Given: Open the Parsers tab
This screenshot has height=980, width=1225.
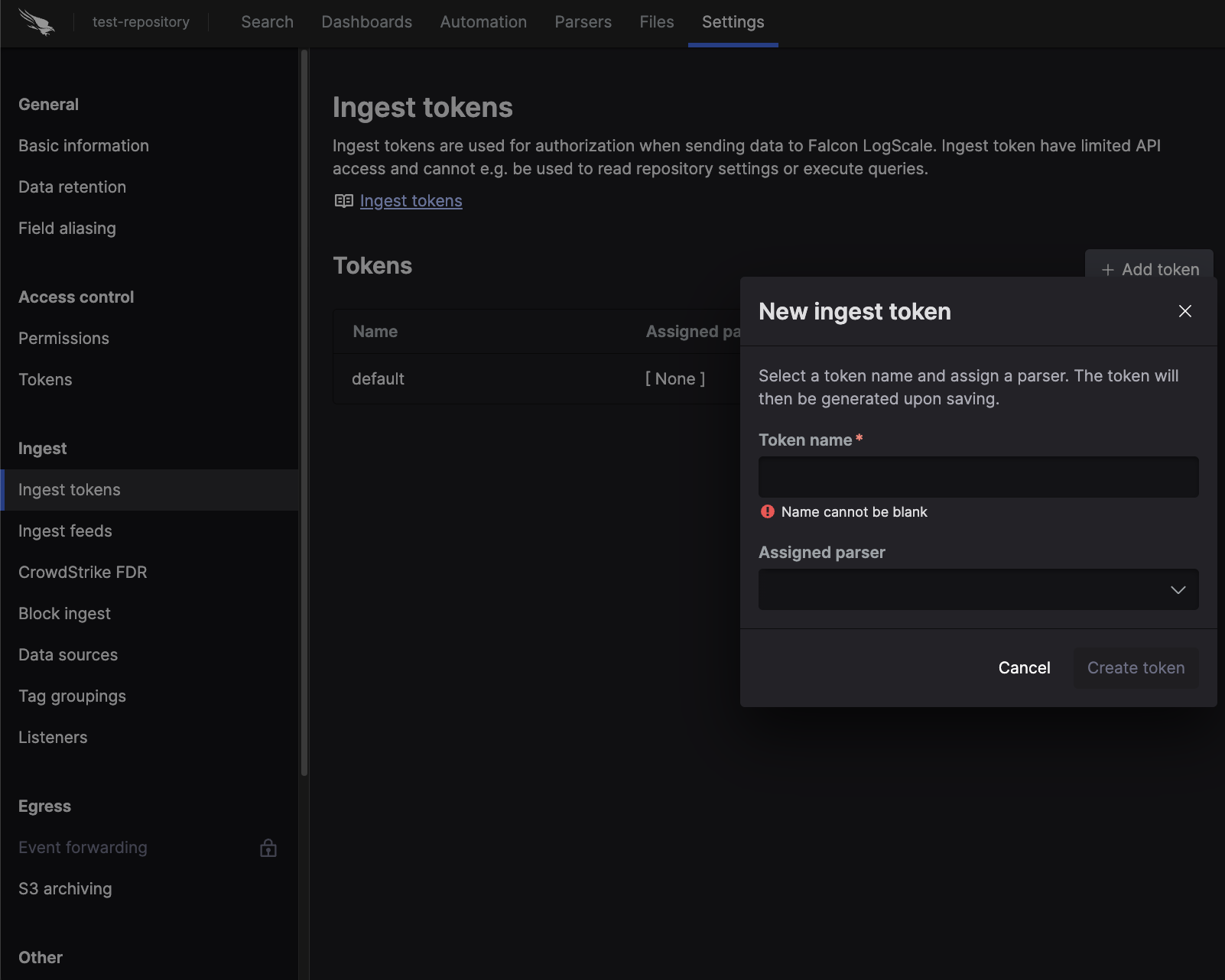Looking at the screenshot, I should click(583, 21).
